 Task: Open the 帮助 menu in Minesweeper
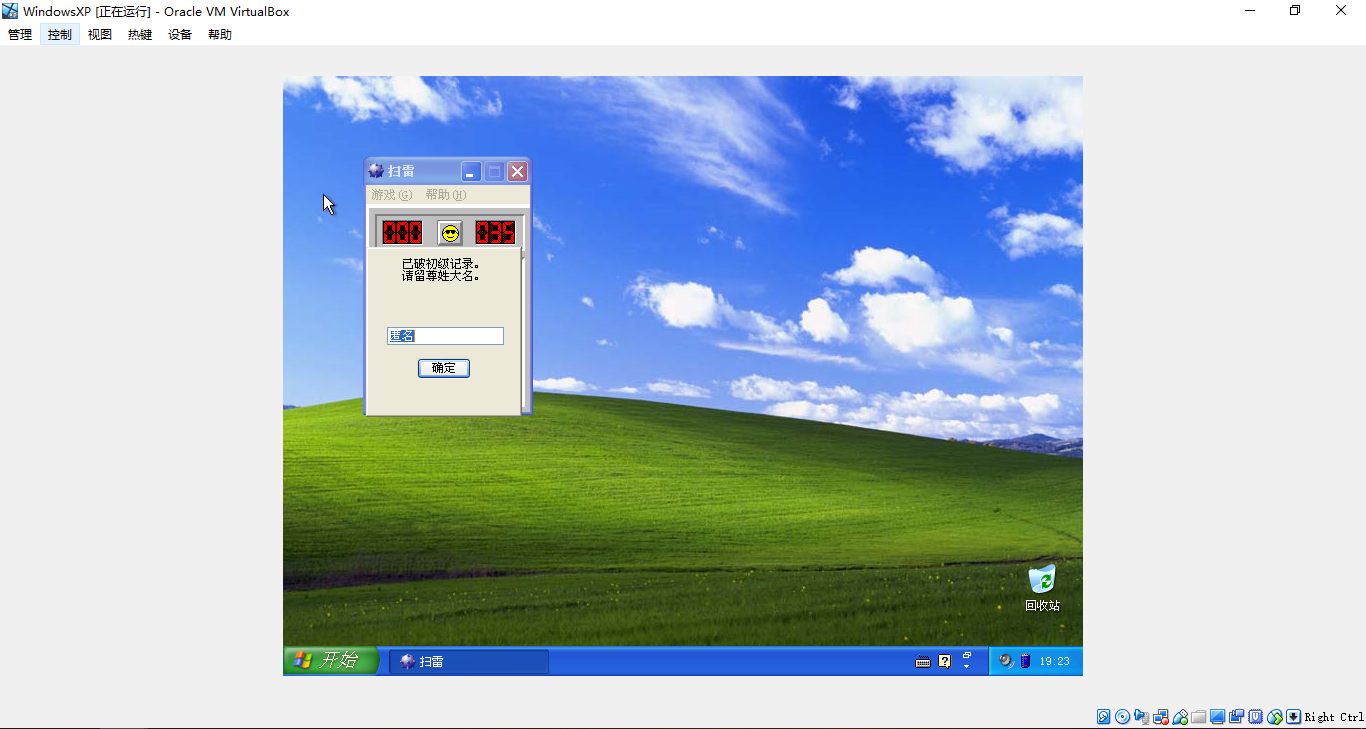[444, 195]
